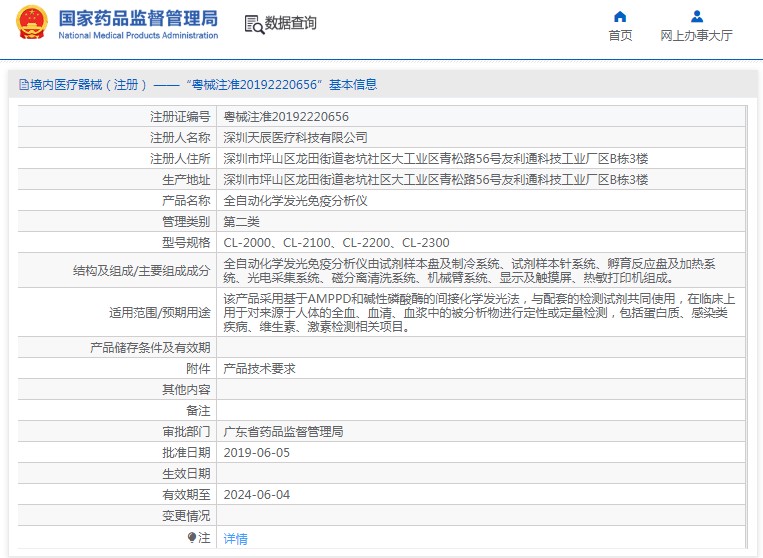Click 产品储存条件及有效期 row label

click(150, 348)
